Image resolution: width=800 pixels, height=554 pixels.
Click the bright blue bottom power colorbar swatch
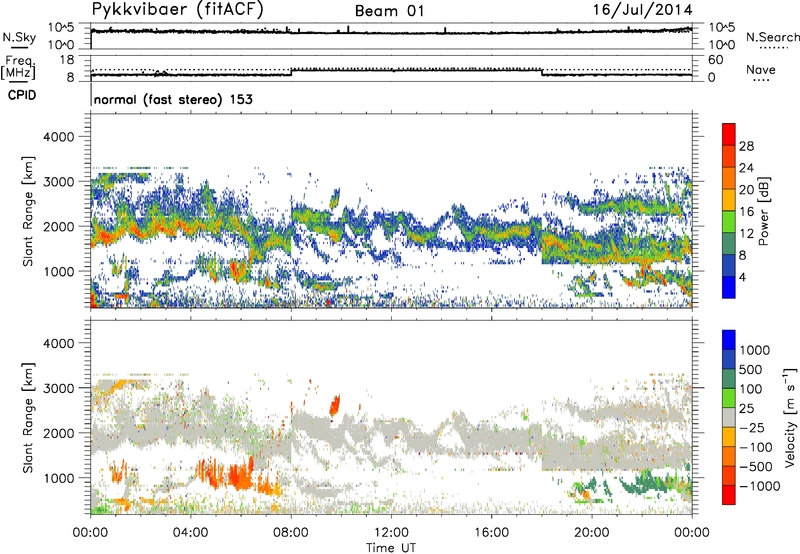729,287
